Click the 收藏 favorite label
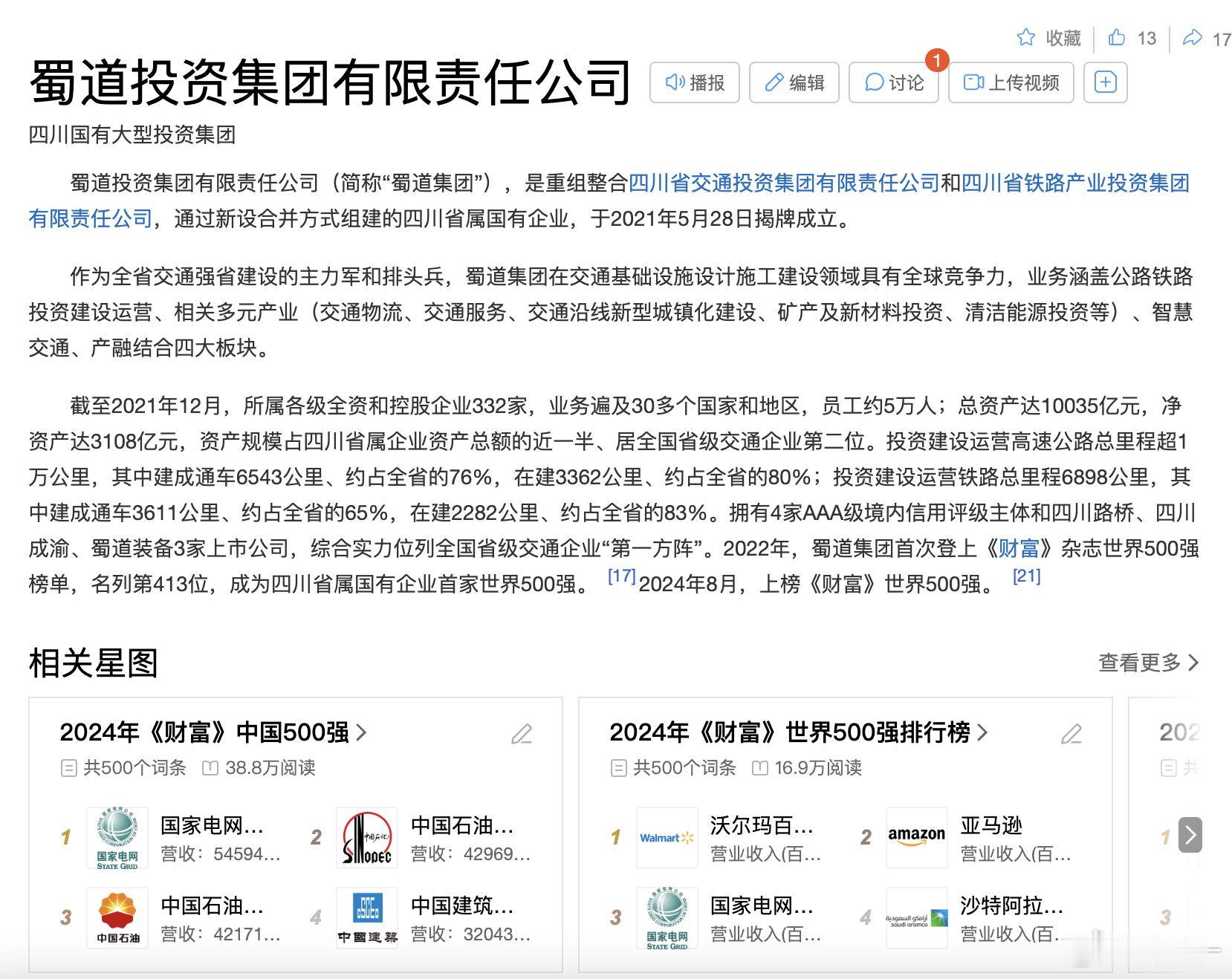The image size is (1232, 979). tap(1063, 38)
